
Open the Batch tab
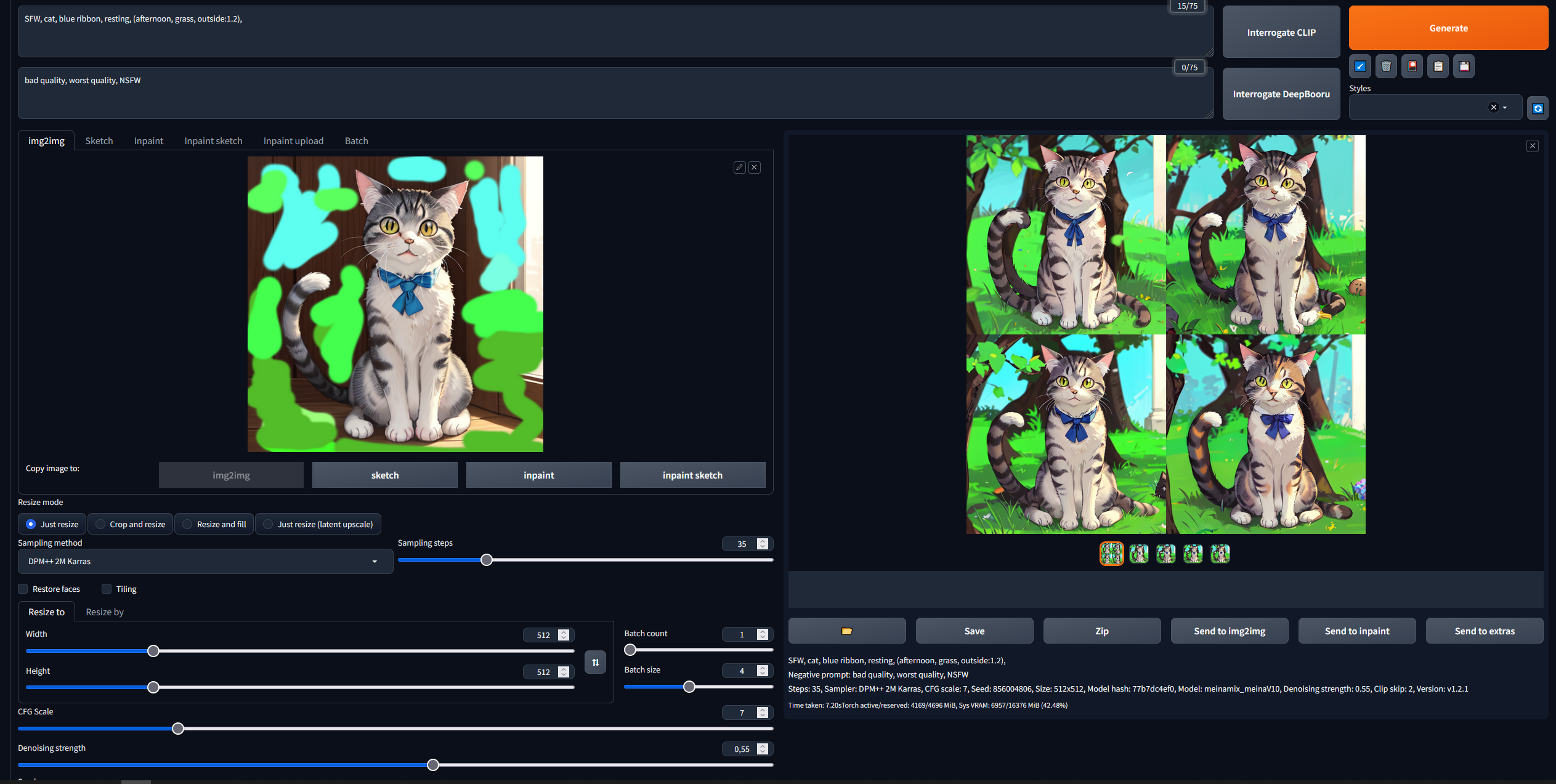click(356, 140)
